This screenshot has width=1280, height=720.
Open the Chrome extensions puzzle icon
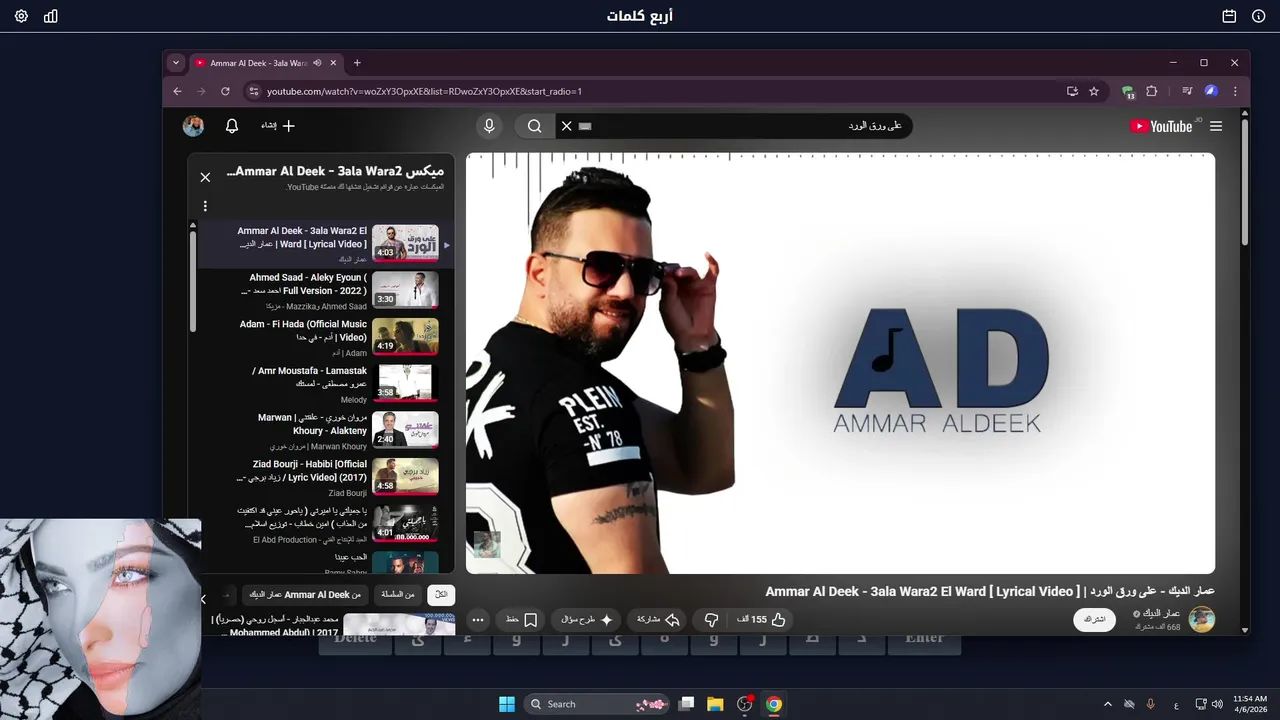click(x=1151, y=91)
